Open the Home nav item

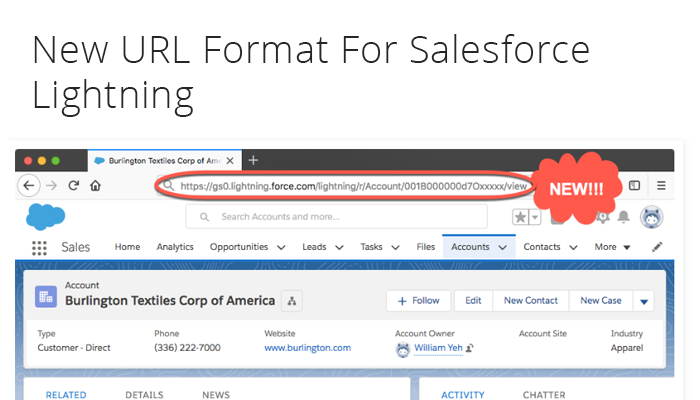[127, 247]
